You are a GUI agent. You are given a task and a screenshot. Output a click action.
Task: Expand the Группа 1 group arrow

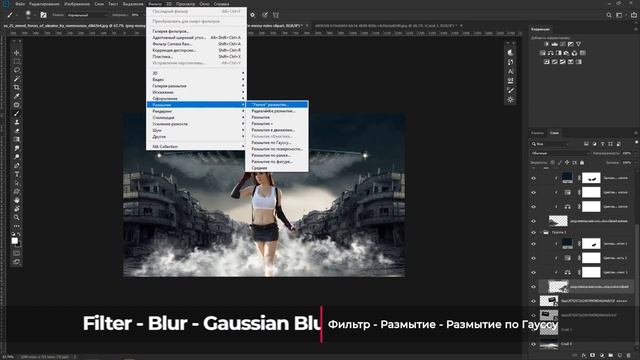tap(540, 232)
